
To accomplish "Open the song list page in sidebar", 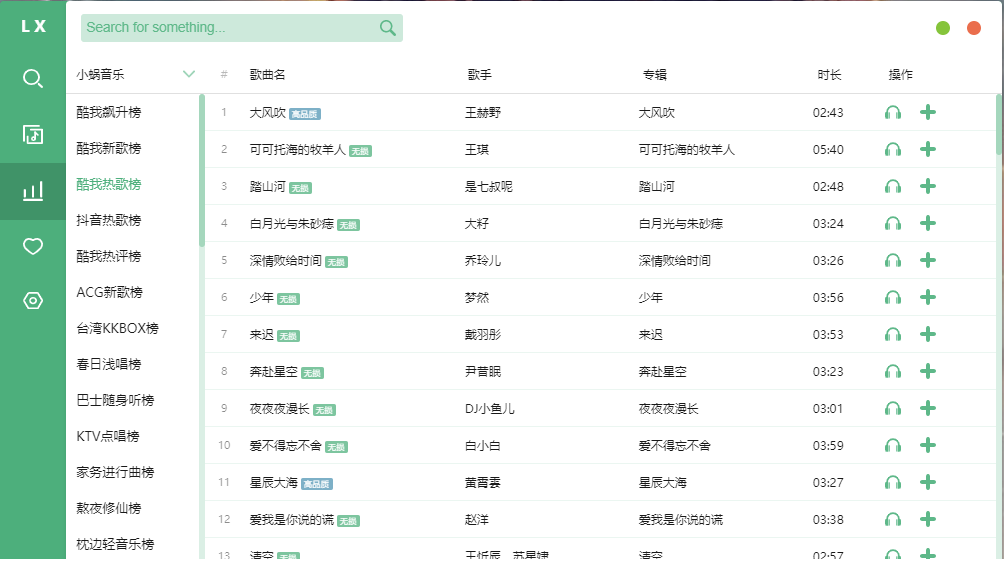I will tap(31, 133).
